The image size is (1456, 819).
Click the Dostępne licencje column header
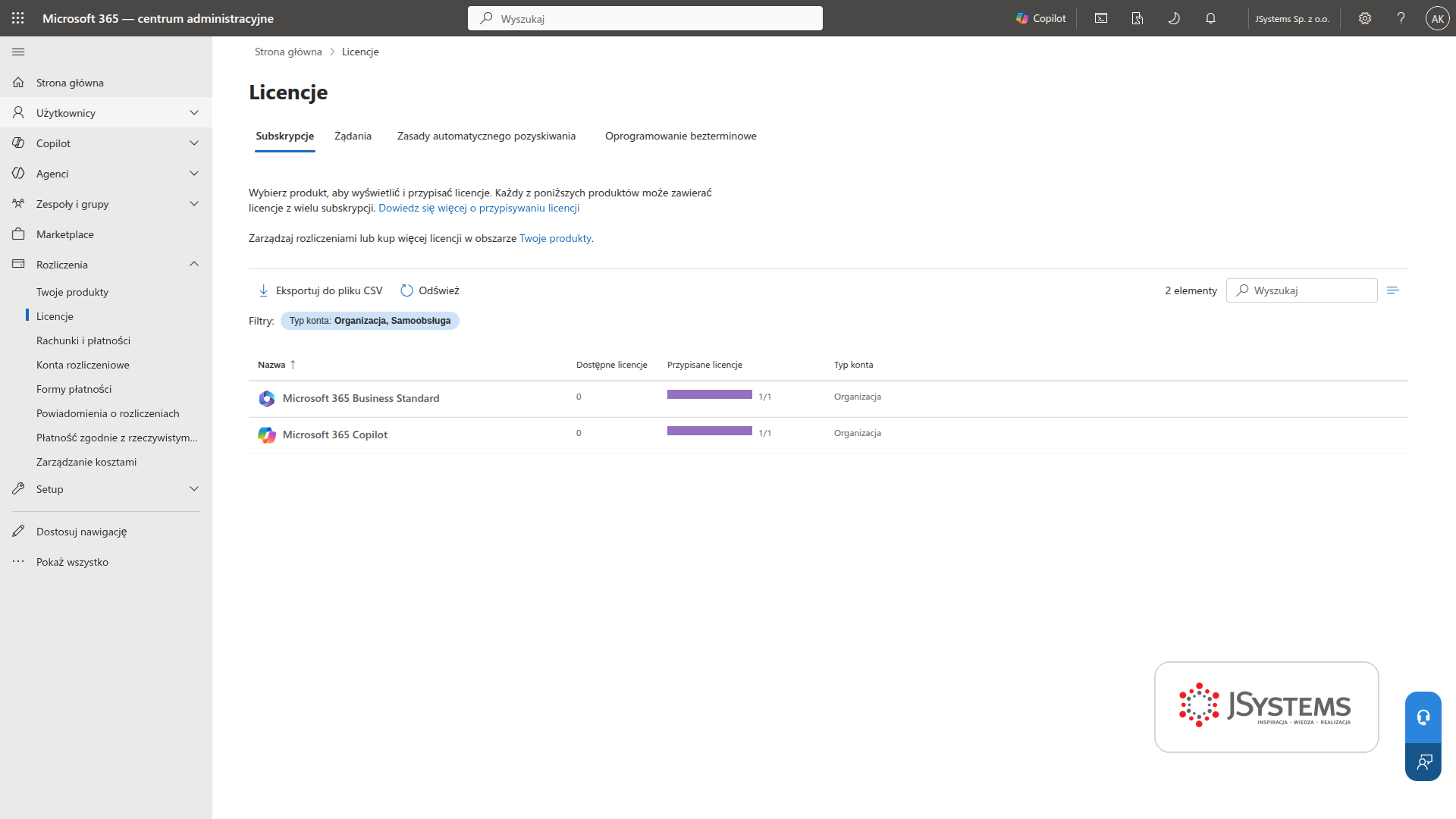click(x=612, y=365)
